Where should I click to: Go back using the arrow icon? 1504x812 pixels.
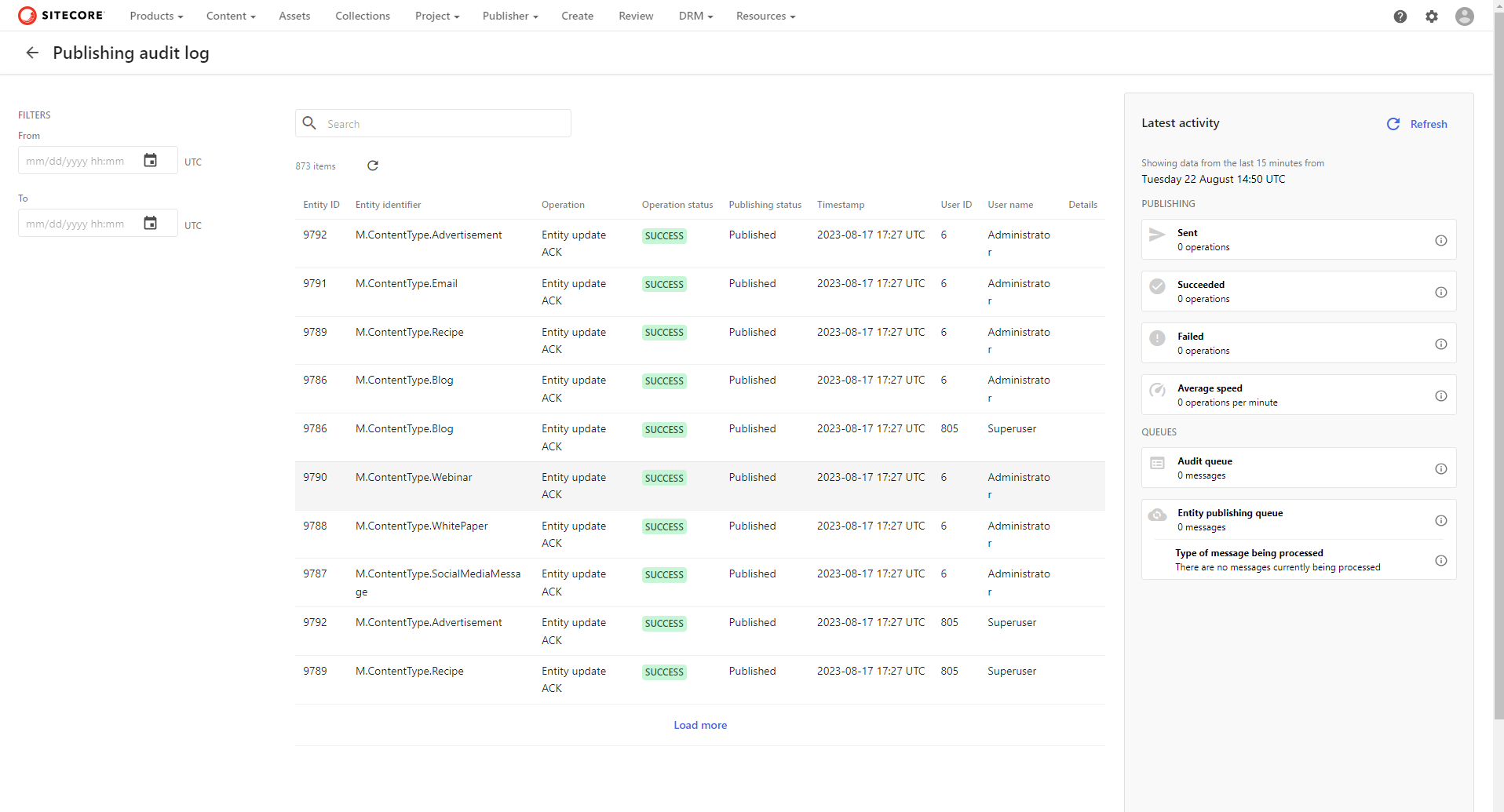pos(32,53)
